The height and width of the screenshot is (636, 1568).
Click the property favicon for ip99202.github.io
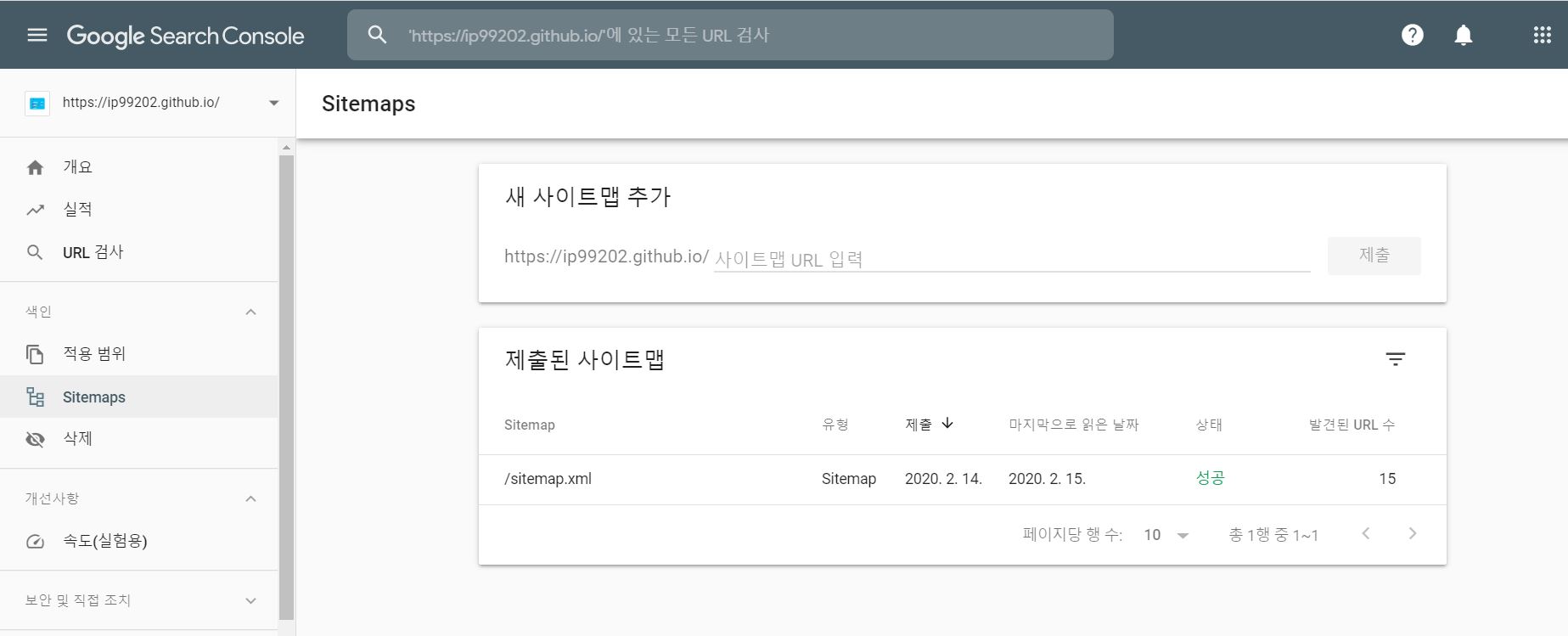[37, 103]
